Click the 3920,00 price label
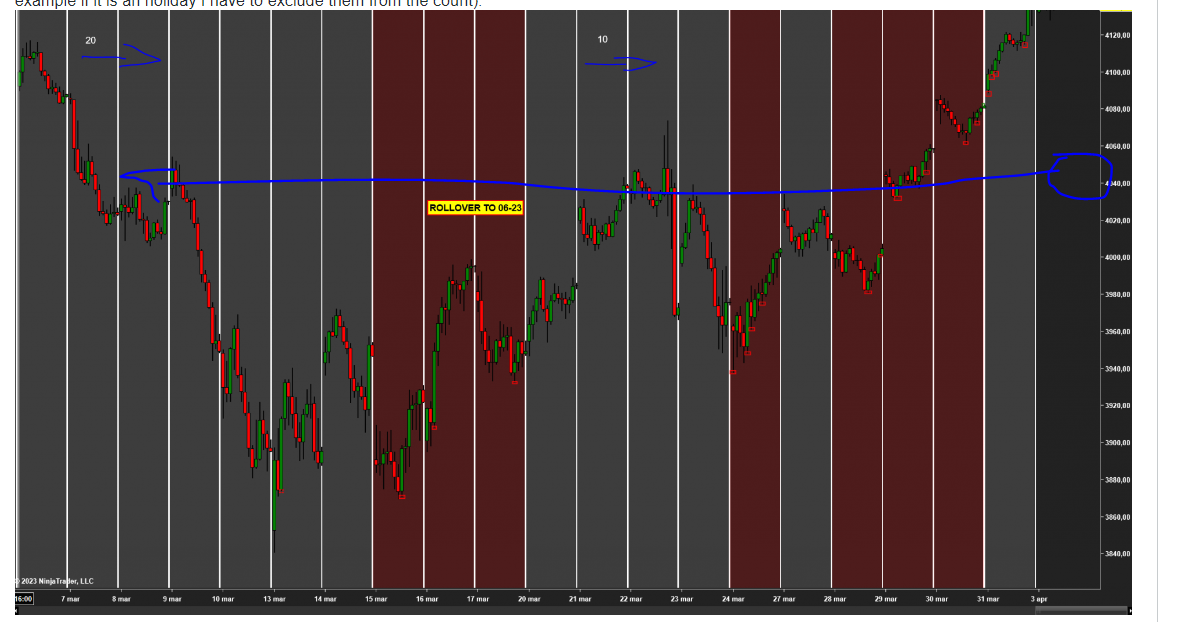 (1118, 405)
